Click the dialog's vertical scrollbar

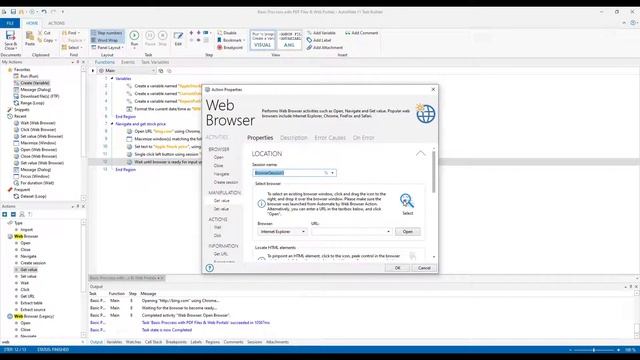click(433, 172)
